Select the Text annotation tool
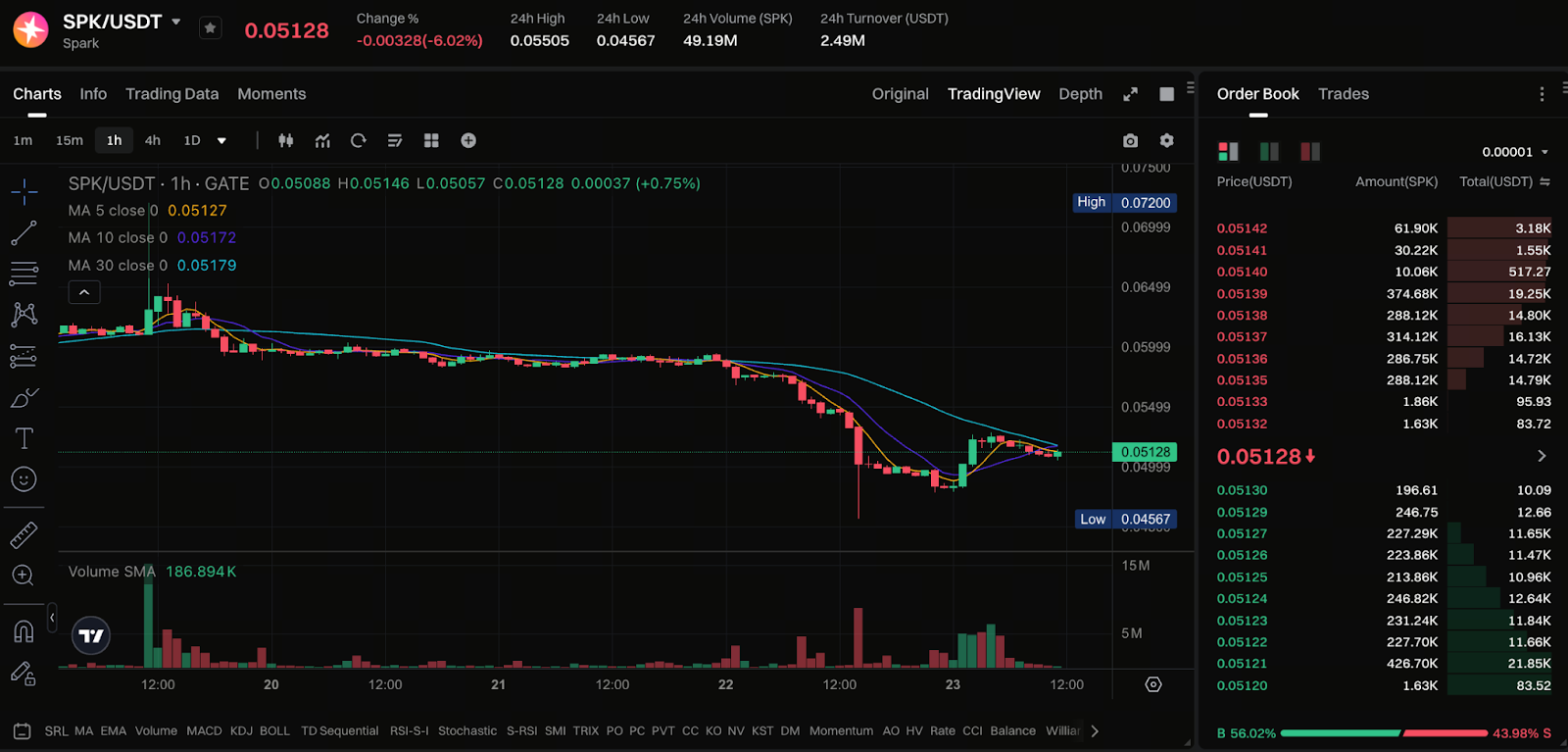 24,438
